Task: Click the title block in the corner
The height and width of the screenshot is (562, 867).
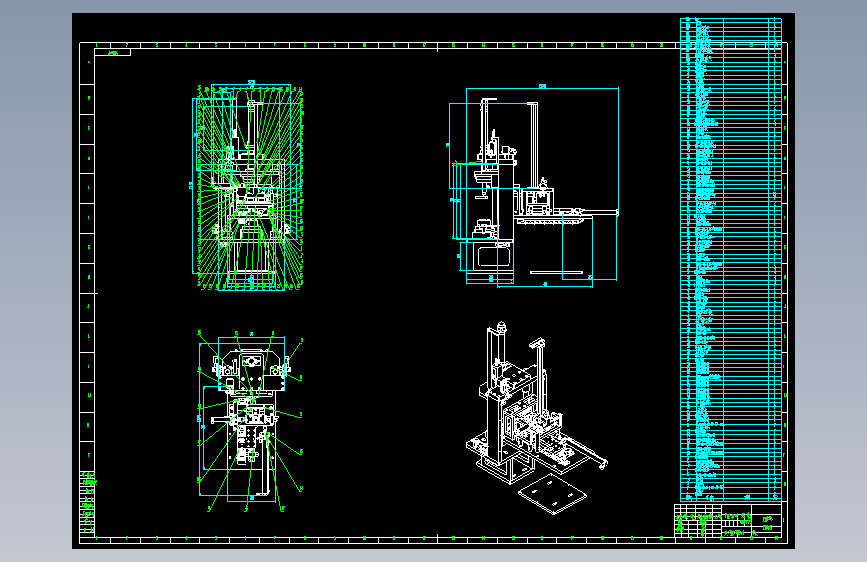Action: click(x=728, y=520)
